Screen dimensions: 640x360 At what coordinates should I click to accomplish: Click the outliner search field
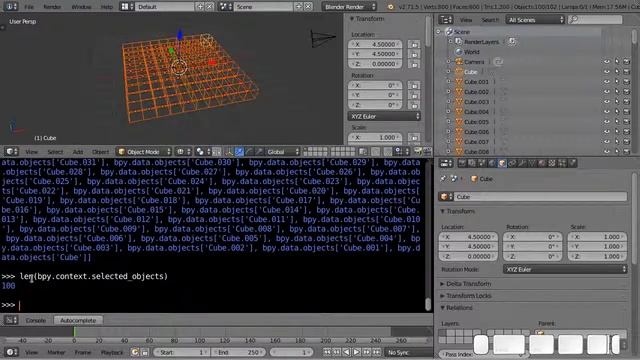596,20
